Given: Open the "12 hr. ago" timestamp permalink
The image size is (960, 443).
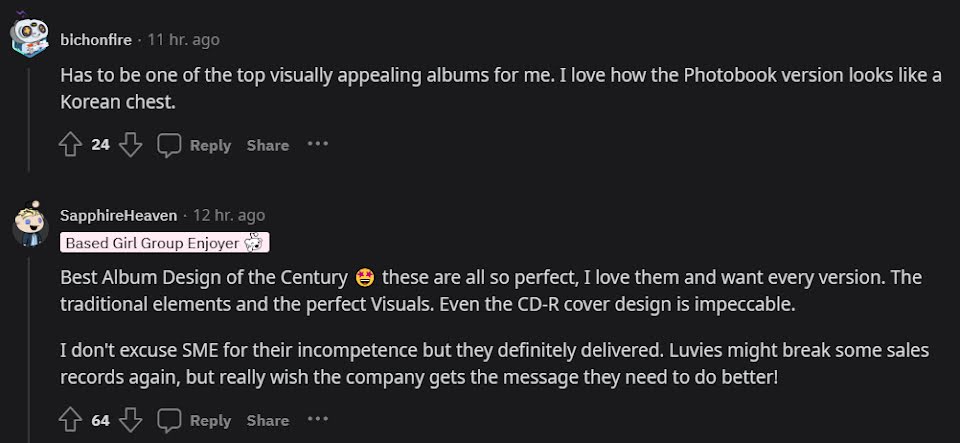Looking at the screenshot, I should coord(229,215).
